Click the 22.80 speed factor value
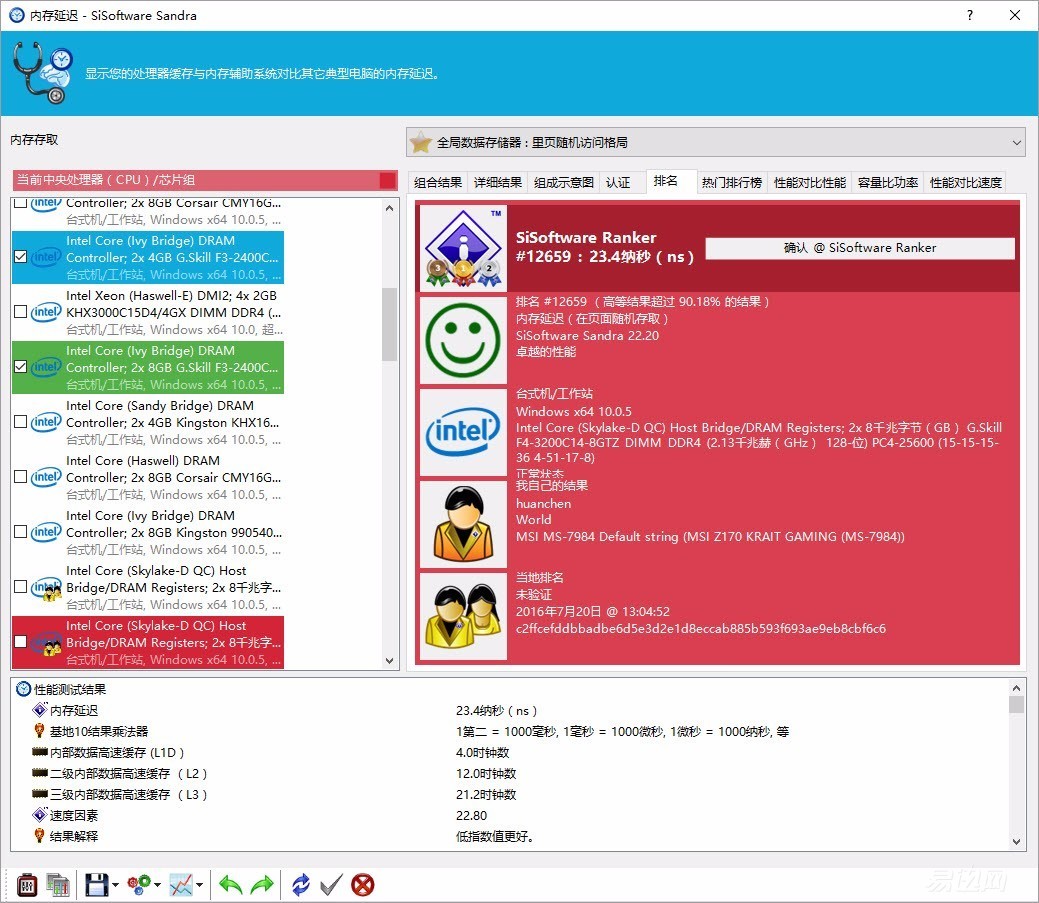The image size is (1039, 903). tap(471, 815)
